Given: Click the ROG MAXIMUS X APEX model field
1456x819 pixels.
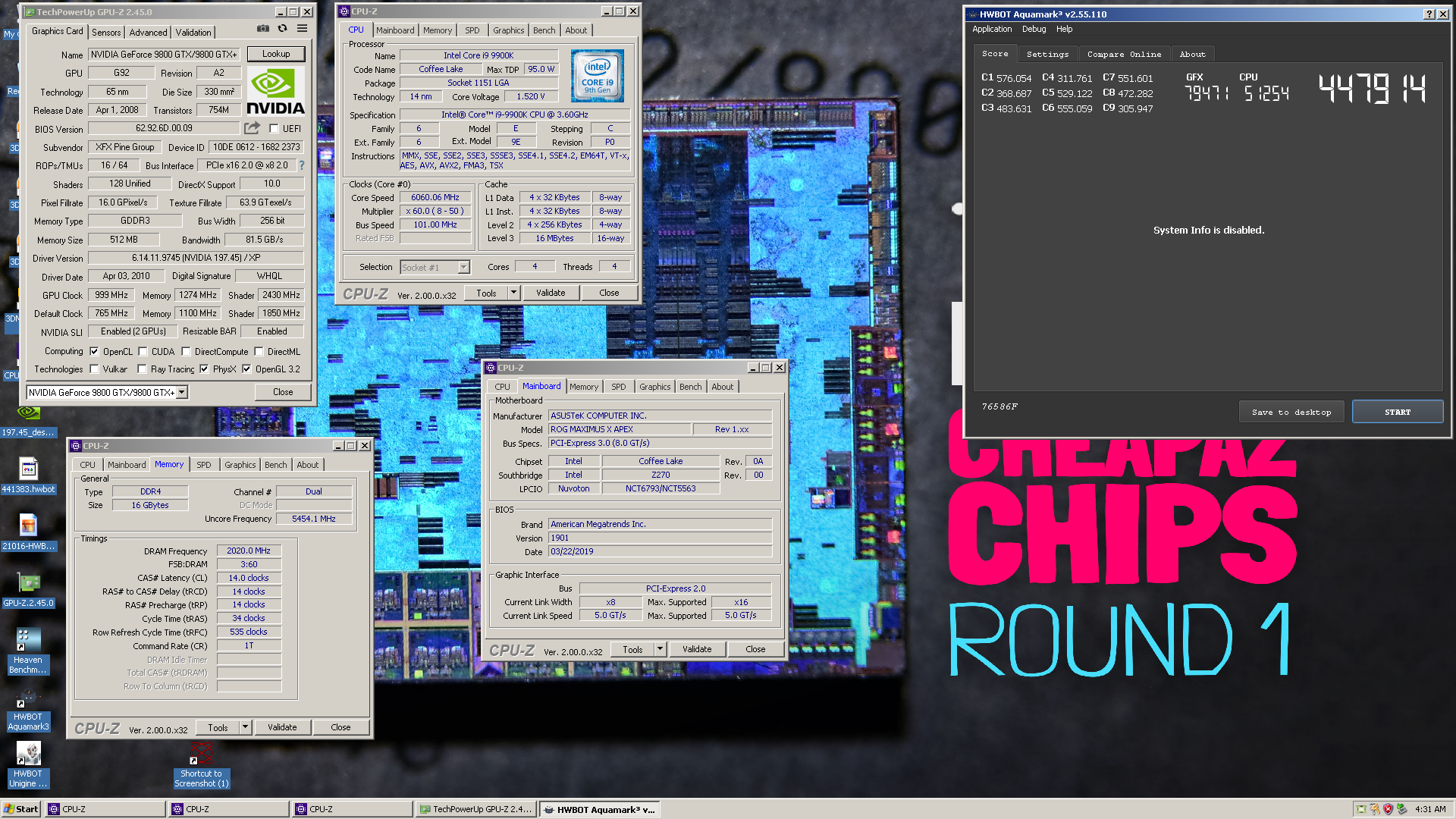Looking at the screenshot, I should [x=620, y=429].
